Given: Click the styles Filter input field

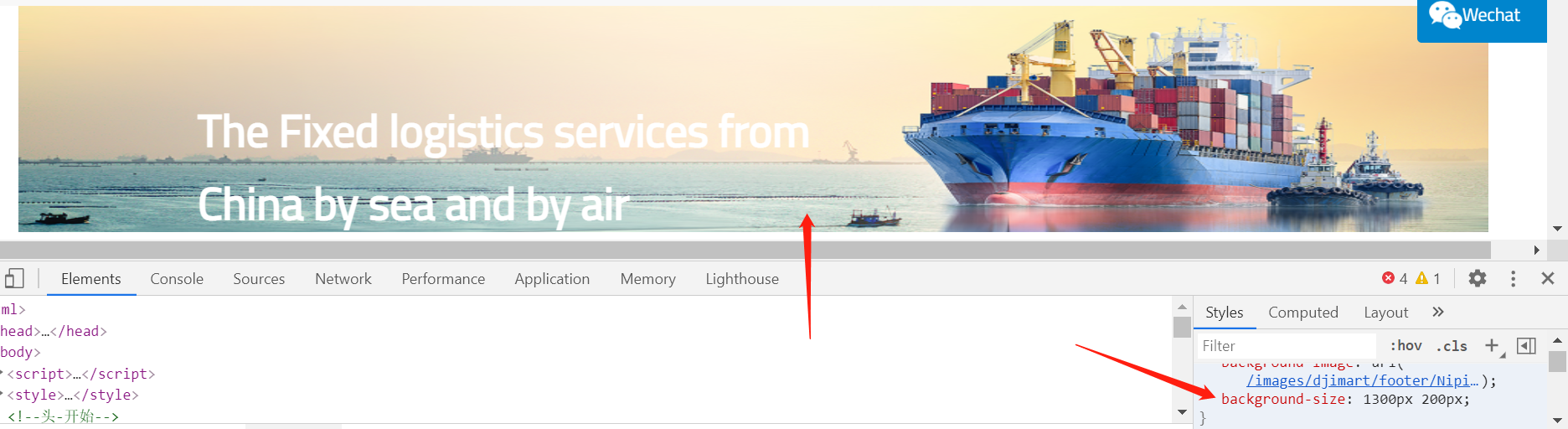Looking at the screenshot, I should click(1286, 346).
